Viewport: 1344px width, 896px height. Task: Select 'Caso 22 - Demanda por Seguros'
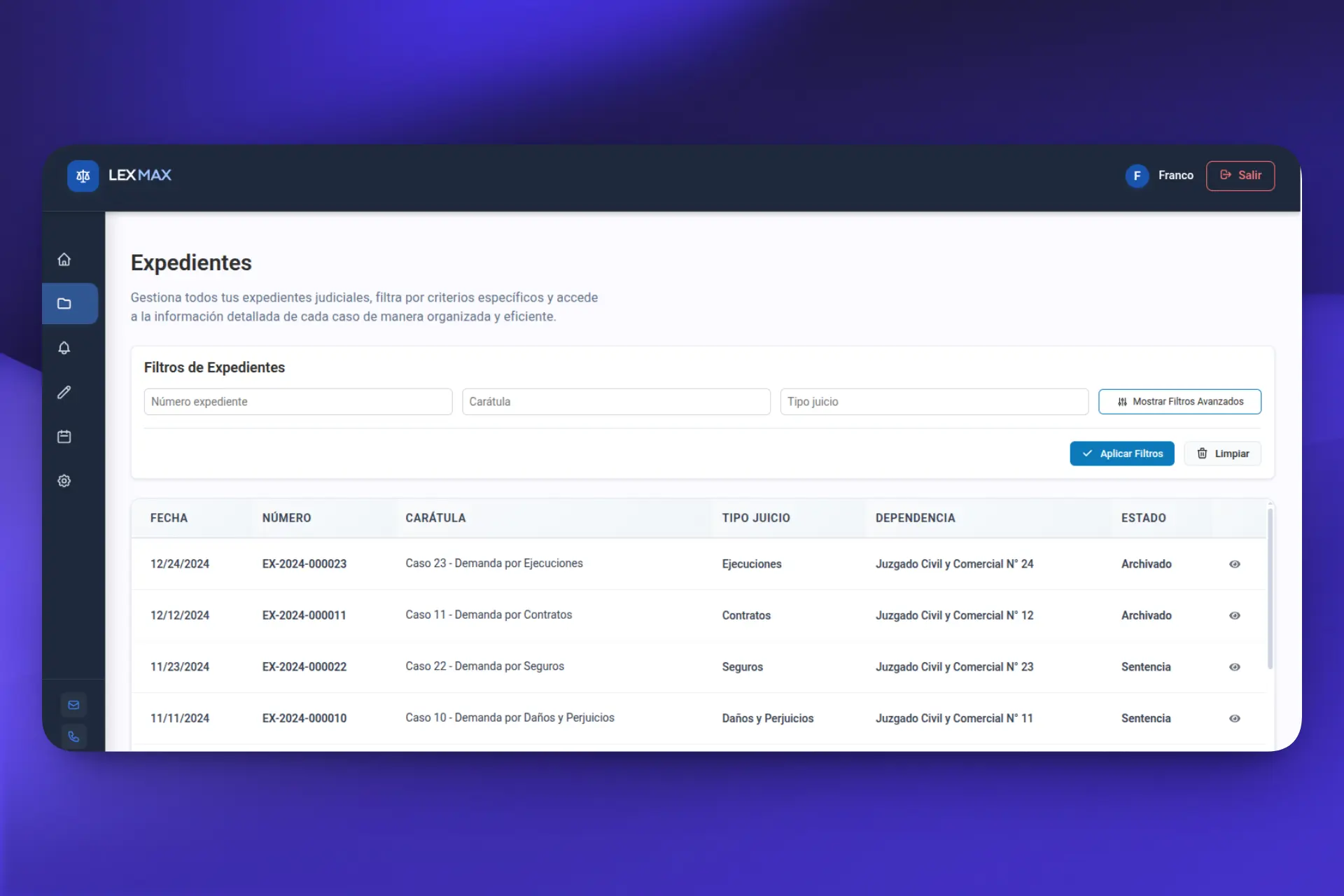pyautogui.click(x=484, y=666)
